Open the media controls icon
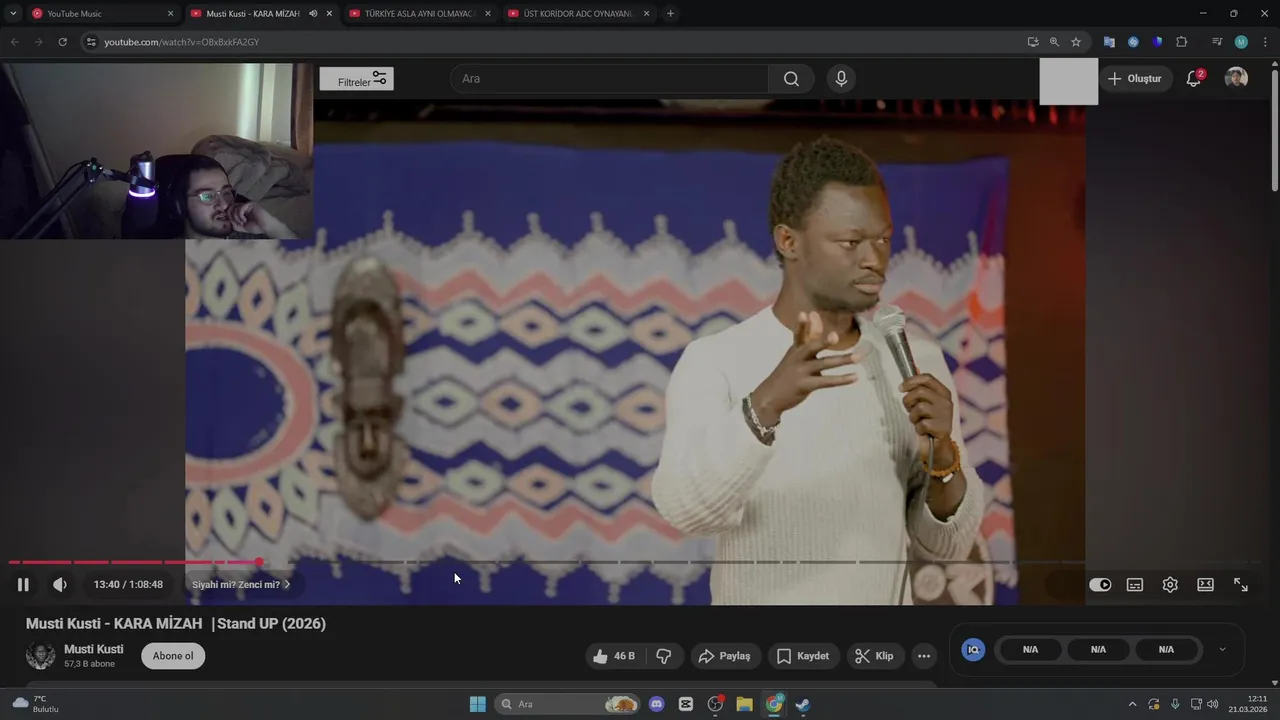The image size is (1280, 720). [x=1217, y=42]
